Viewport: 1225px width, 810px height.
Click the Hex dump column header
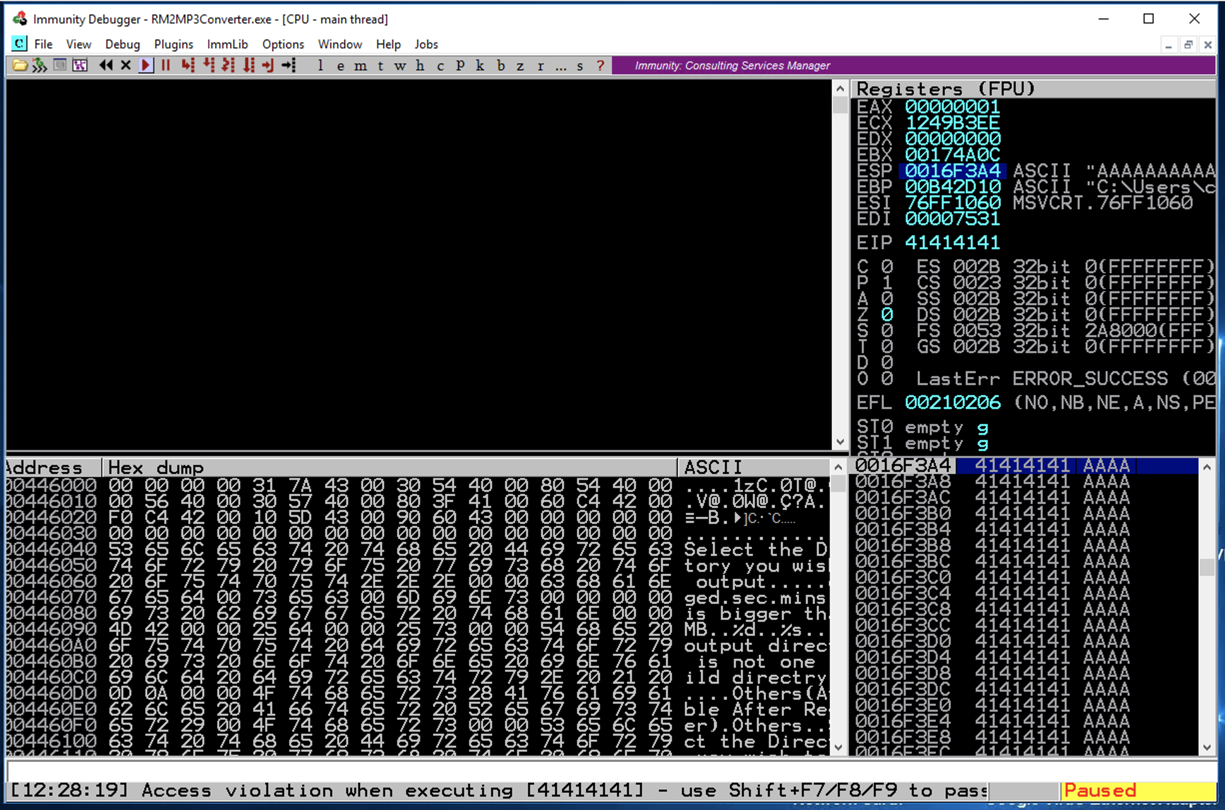click(391, 467)
